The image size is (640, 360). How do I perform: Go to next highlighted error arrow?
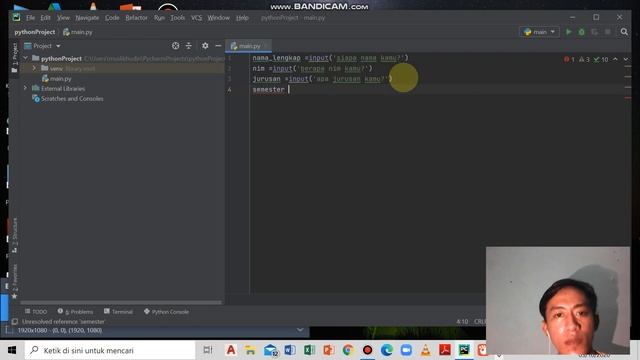(x=625, y=60)
